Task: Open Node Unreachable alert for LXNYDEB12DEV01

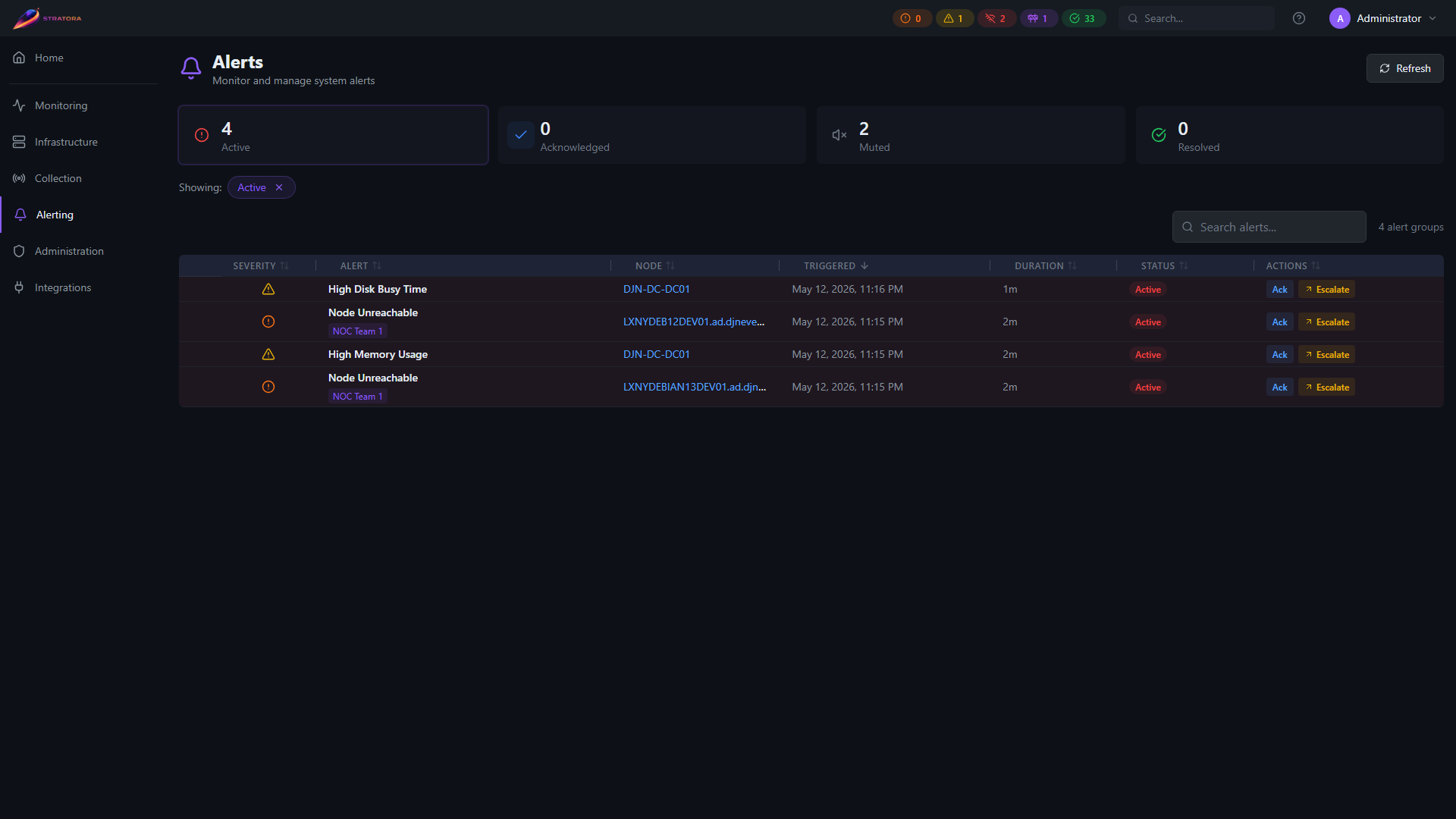Action: pos(373,312)
